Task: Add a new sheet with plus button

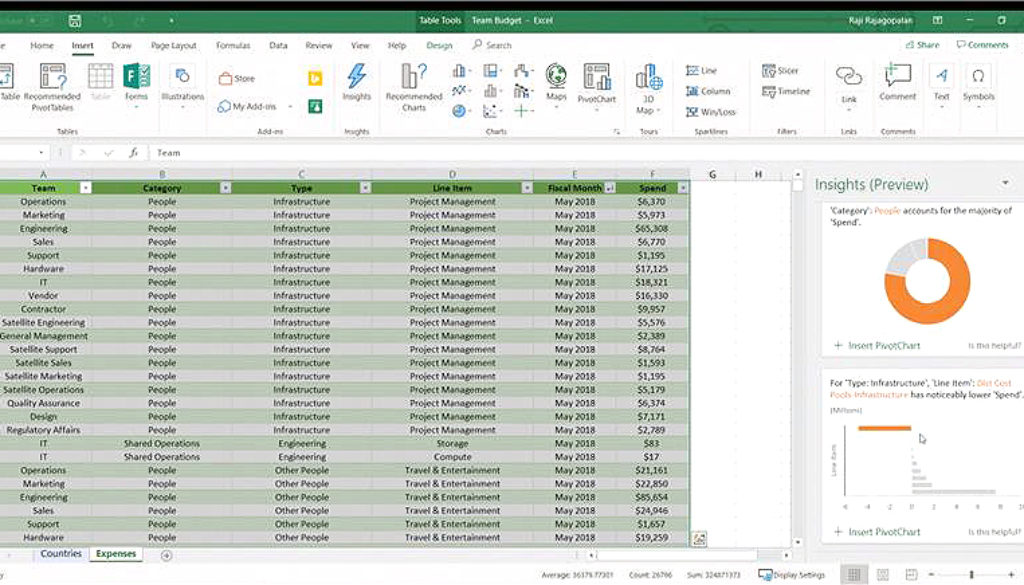Action: coord(167,556)
